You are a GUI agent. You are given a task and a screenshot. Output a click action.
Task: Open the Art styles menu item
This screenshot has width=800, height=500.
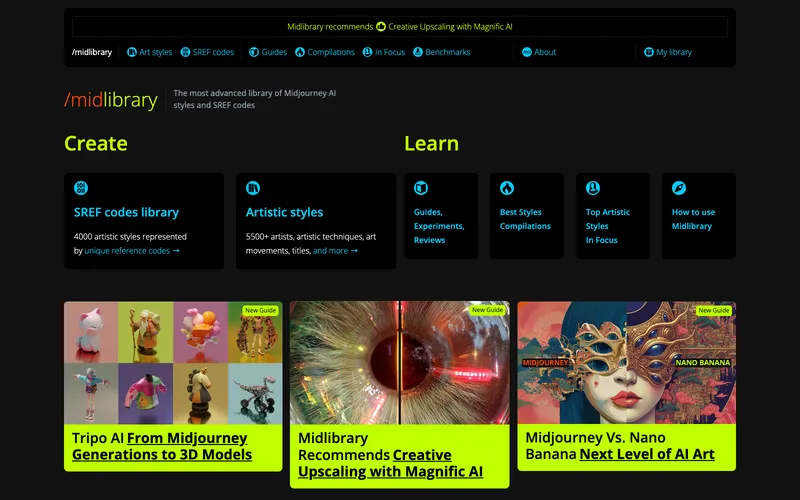click(149, 52)
